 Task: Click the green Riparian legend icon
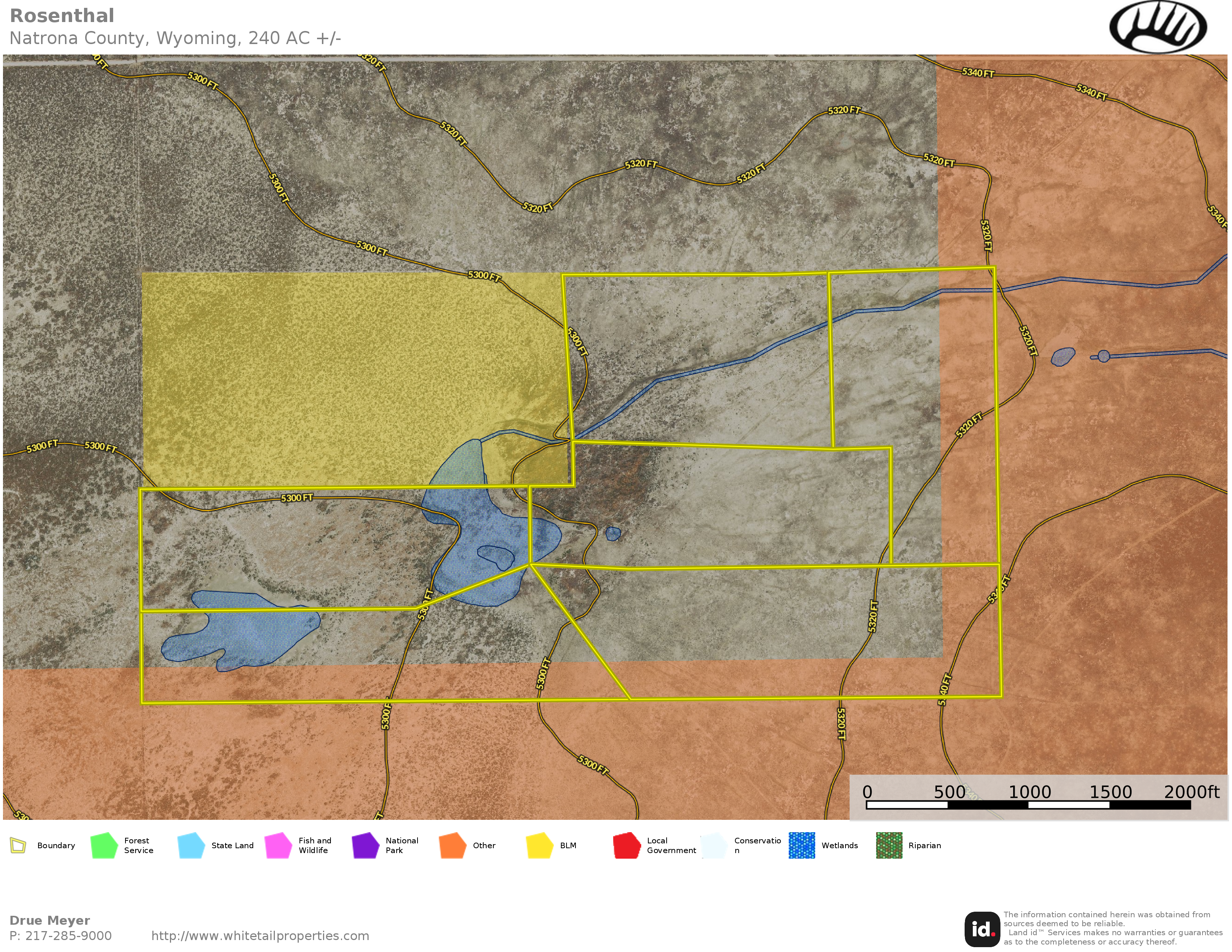pyautogui.click(x=889, y=845)
